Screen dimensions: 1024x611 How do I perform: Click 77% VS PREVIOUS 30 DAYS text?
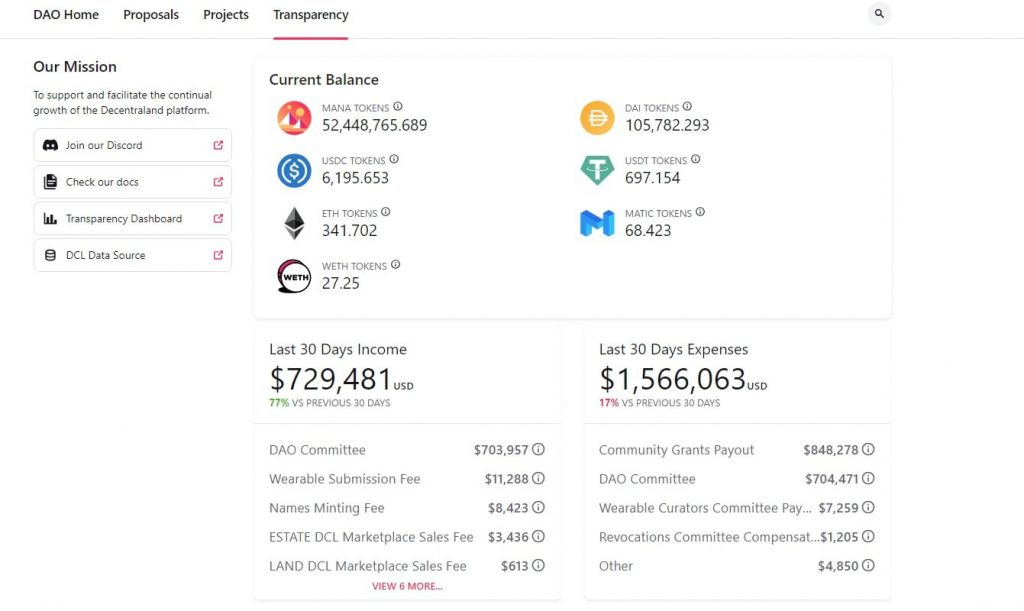330,403
